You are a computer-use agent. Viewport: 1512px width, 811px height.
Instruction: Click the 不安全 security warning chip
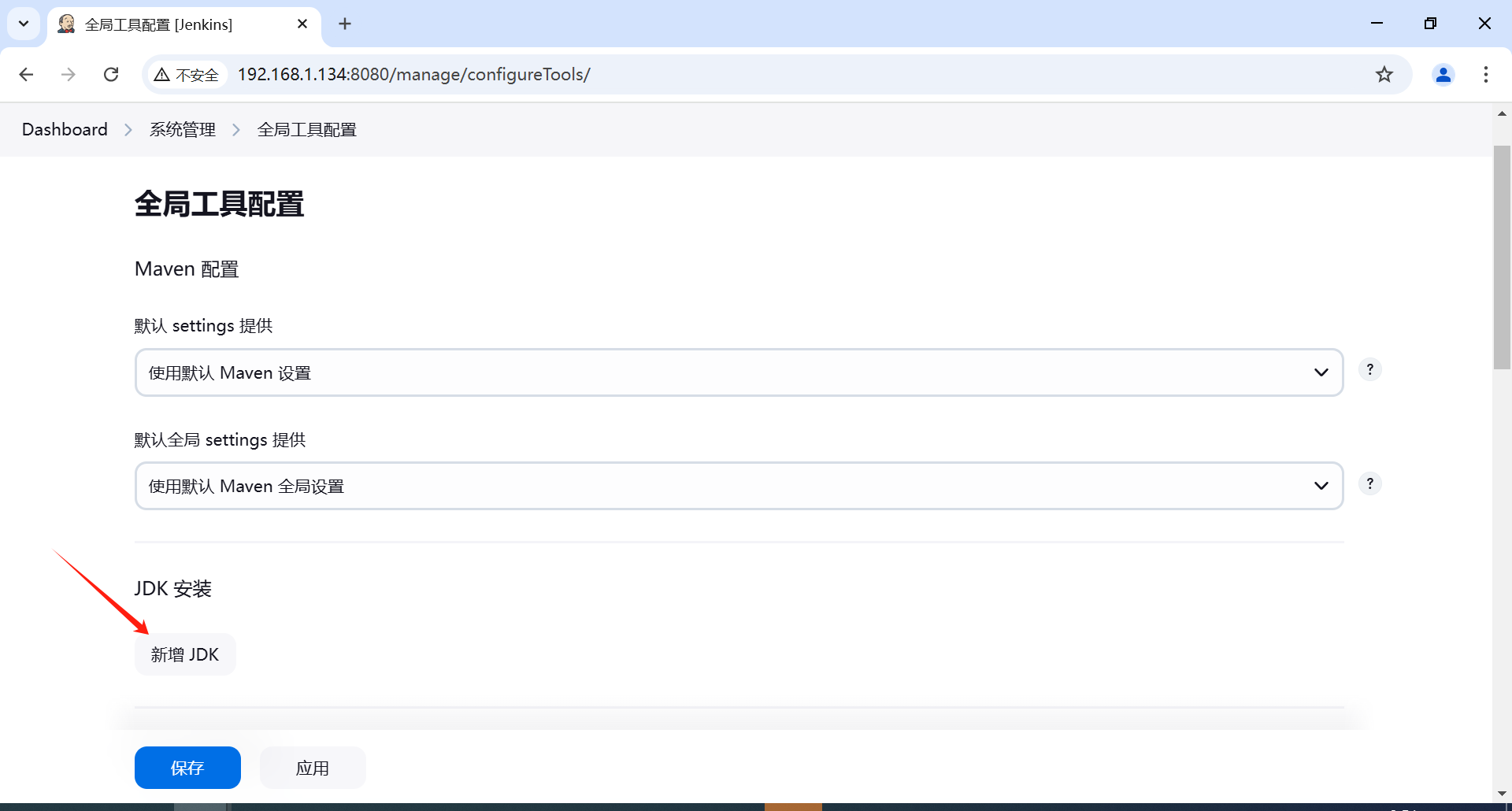point(187,74)
